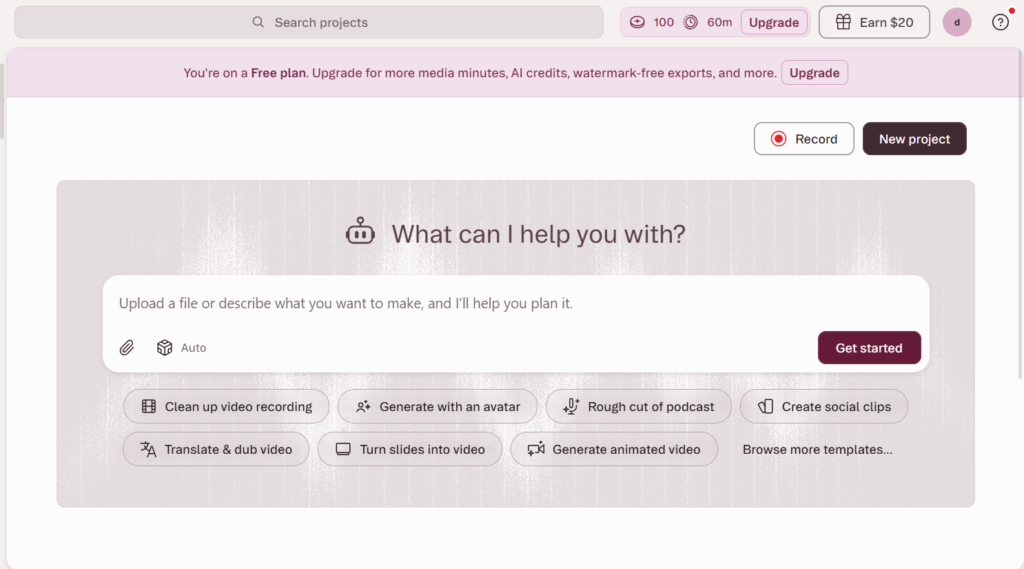The height and width of the screenshot is (569, 1024).
Task: Select Generate animated video template
Action: click(x=614, y=449)
